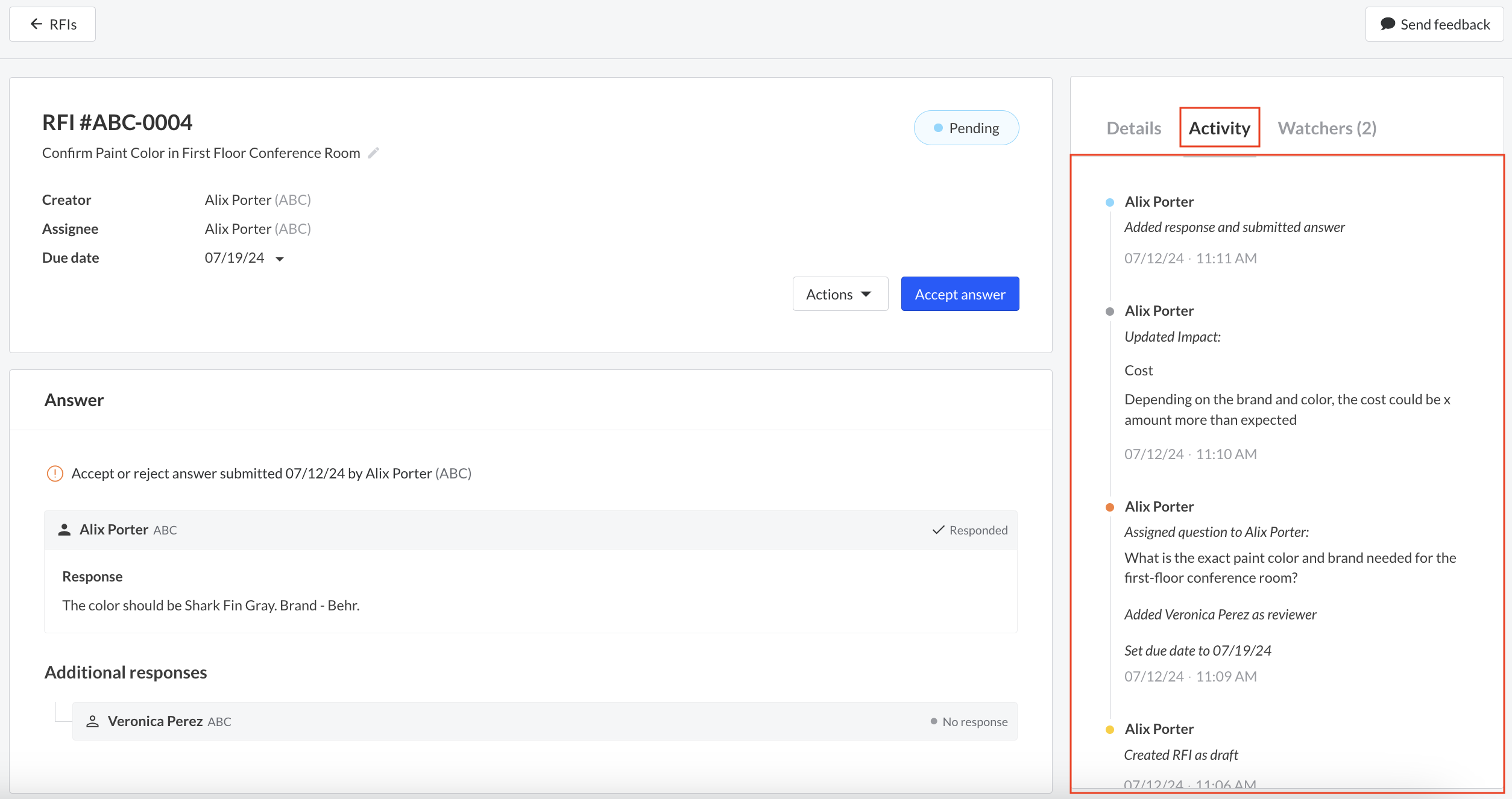The height and width of the screenshot is (799, 1512).
Task: Click the speech bubble feedback icon
Action: (x=1388, y=24)
